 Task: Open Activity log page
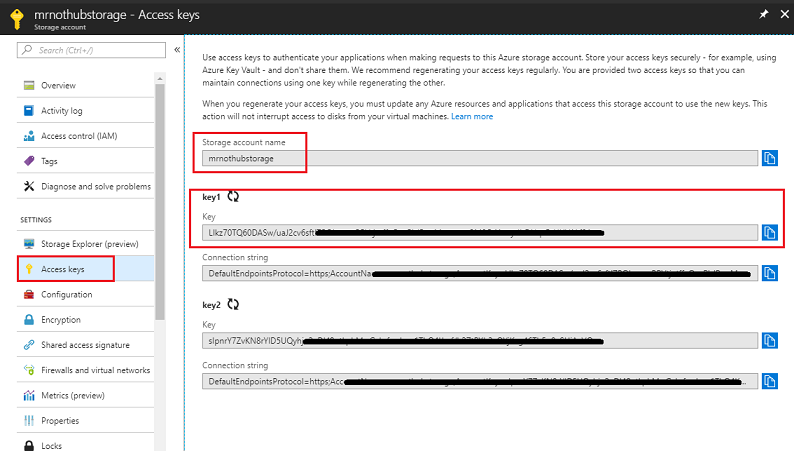62,110
